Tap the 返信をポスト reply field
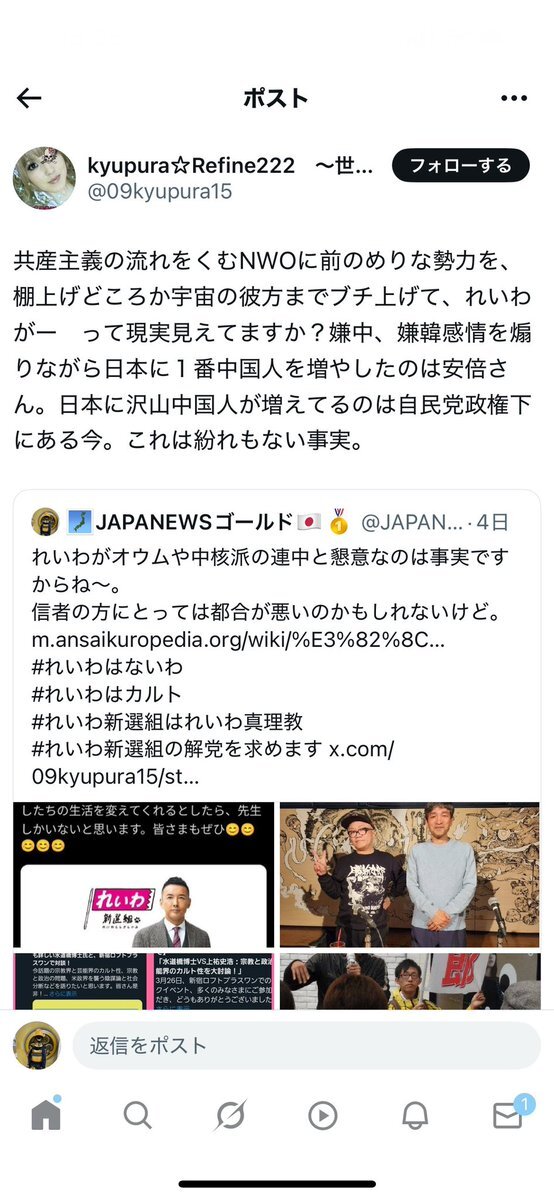Image resolution: width=554 pixels, height=1199 pixels. coord(306,1045)
